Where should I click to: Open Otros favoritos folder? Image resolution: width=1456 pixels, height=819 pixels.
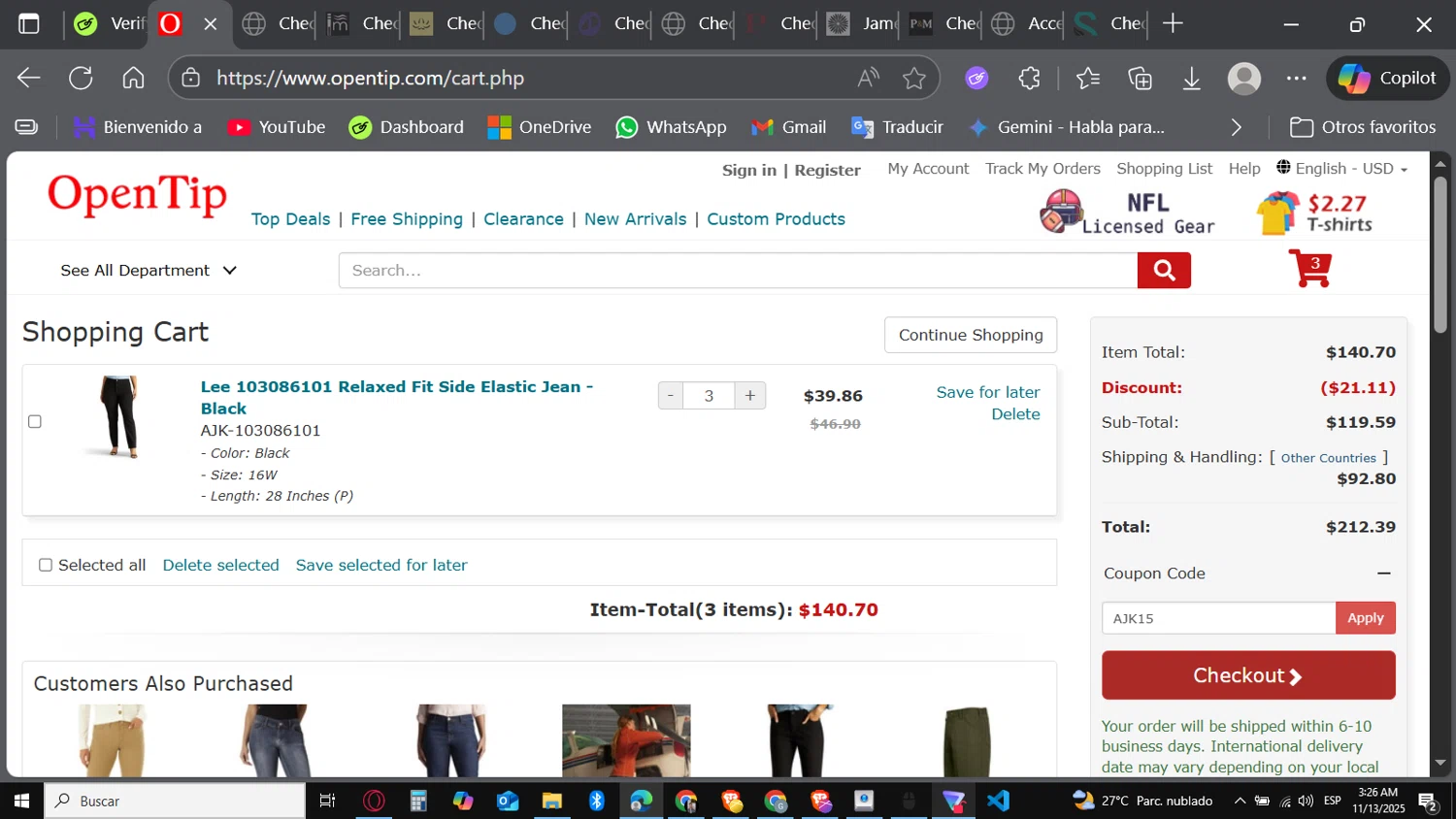(x=1363, y=127)
